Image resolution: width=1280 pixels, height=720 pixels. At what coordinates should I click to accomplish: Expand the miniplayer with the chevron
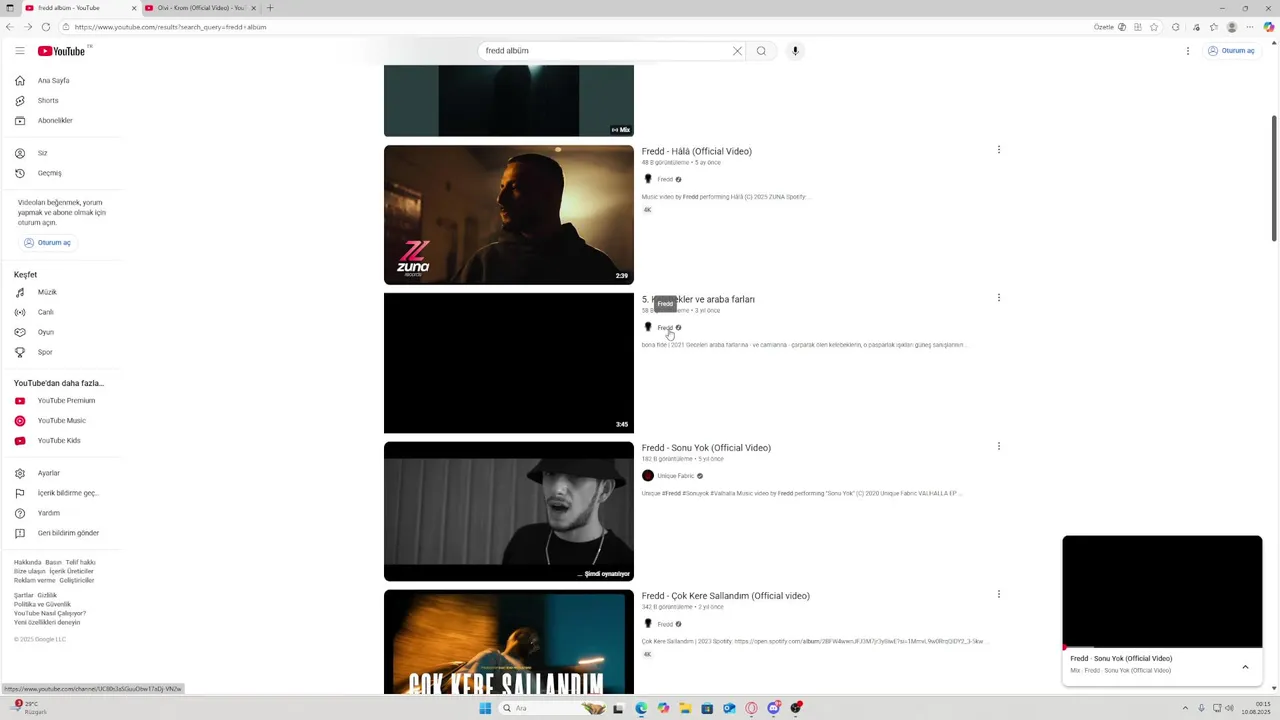pos(1245,667)
